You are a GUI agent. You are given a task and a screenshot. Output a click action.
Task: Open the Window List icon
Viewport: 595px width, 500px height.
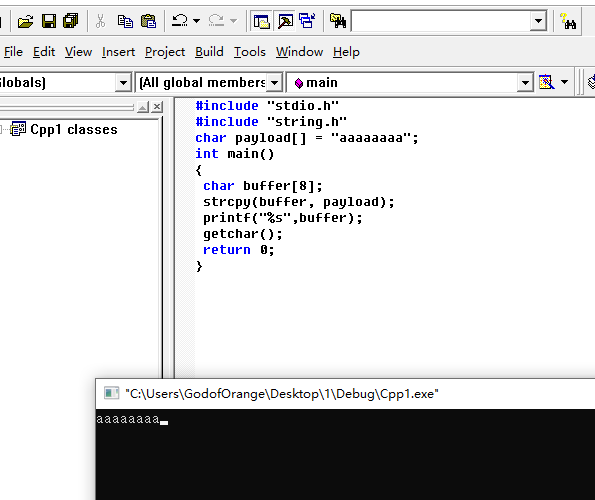click(307, 21)
